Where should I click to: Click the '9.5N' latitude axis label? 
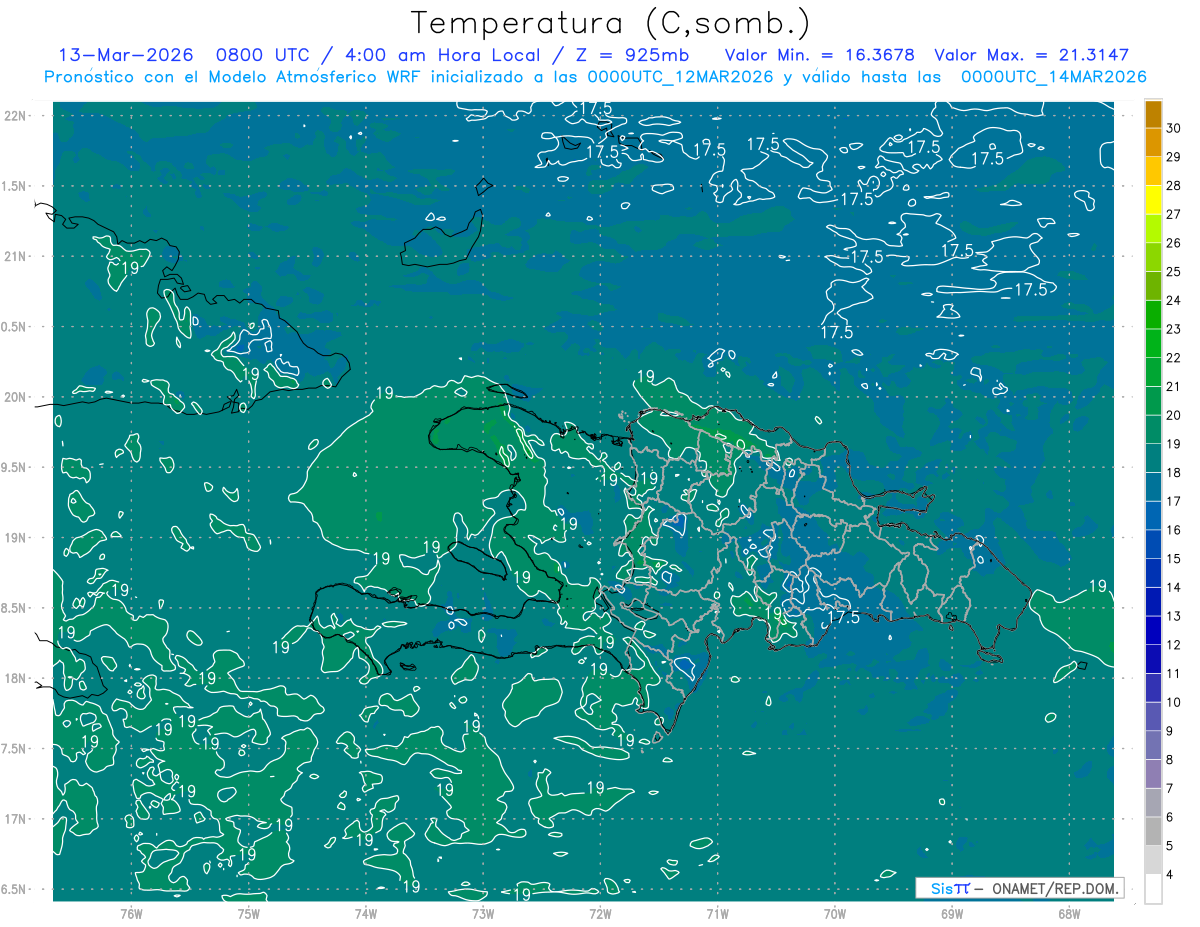point(15,467)
